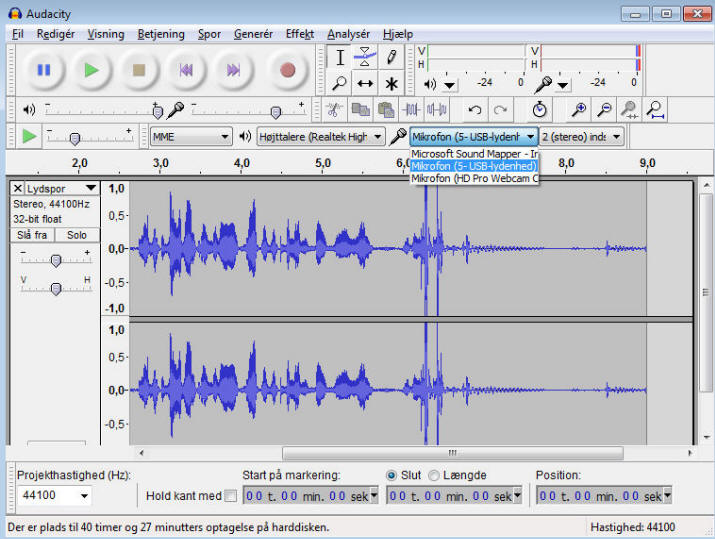
Task: Select the Længde radio button
Action: (434, 475)
